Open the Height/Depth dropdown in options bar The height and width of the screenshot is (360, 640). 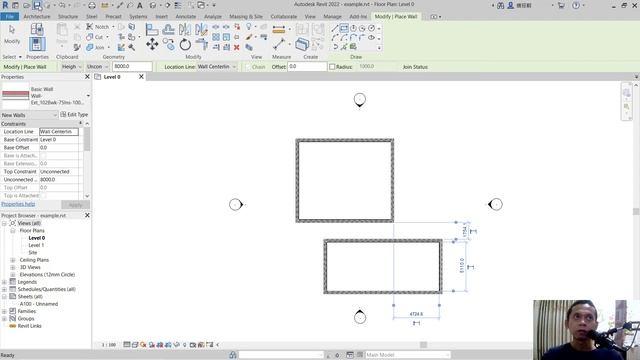click(x=71, y=67)
